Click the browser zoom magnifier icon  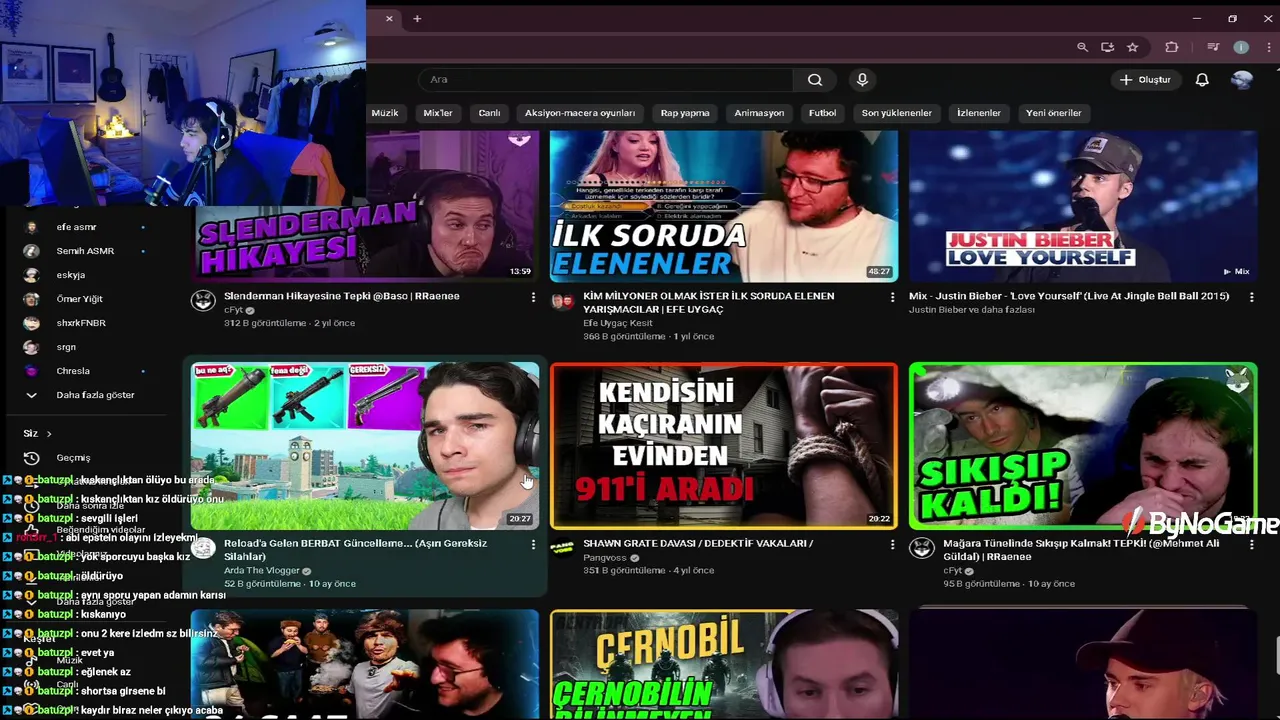[1082, 47]
